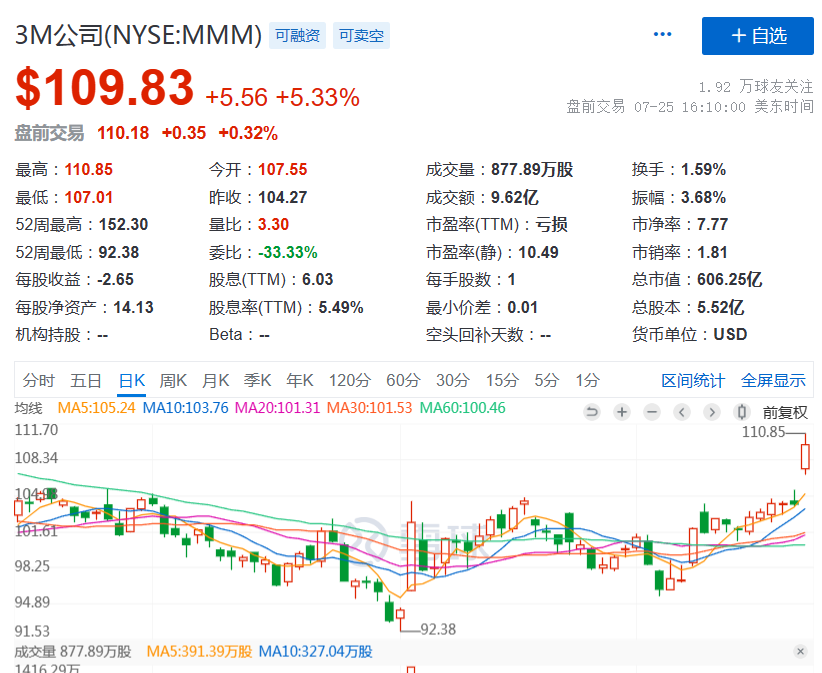Image resolution: width=822 pixels, height=673 pixels.
Task: Switch to 30分 interval tab
Action: pyautogui.click(x=452, y=381)
